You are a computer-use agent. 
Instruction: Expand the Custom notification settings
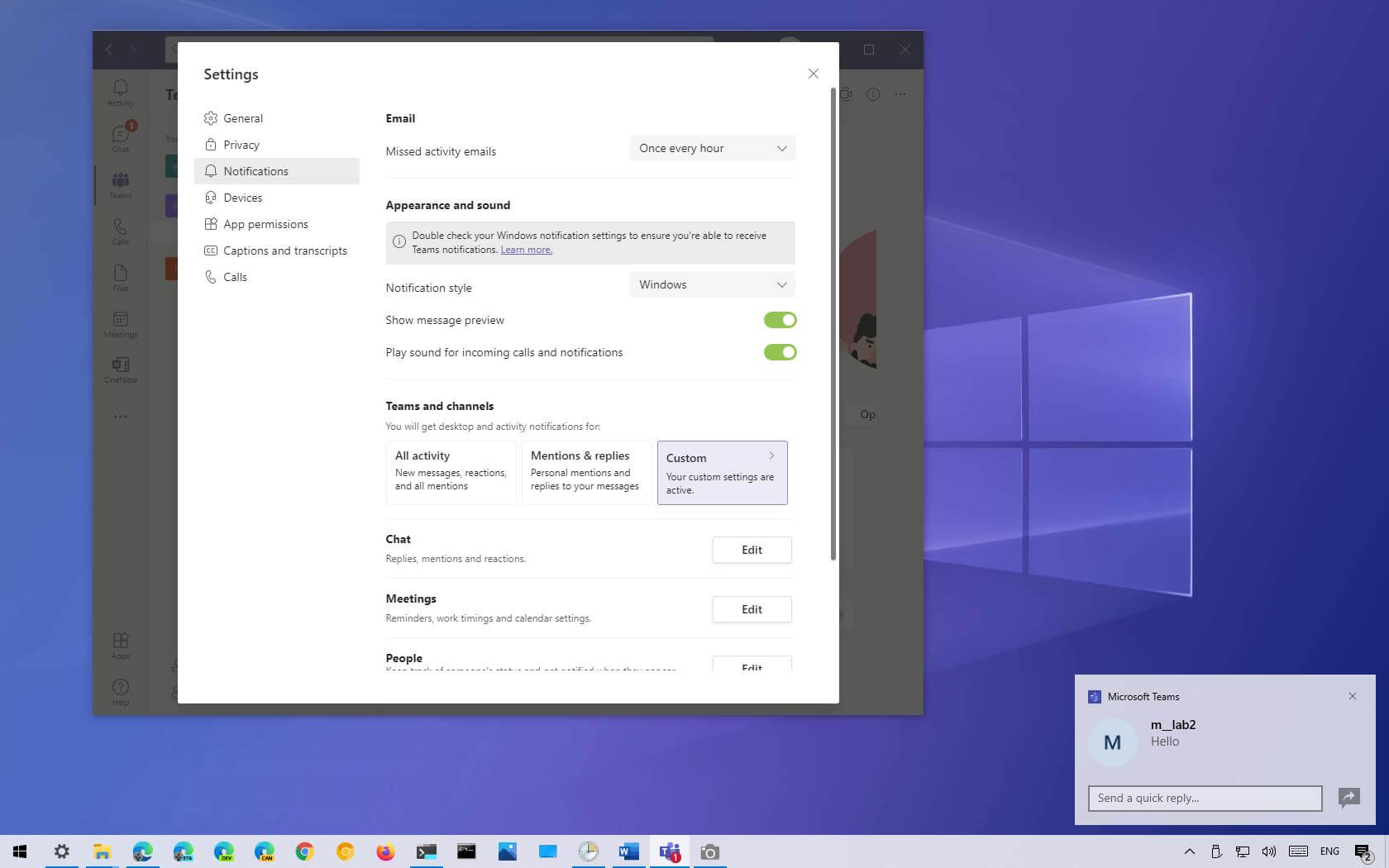tap(721, 472)
